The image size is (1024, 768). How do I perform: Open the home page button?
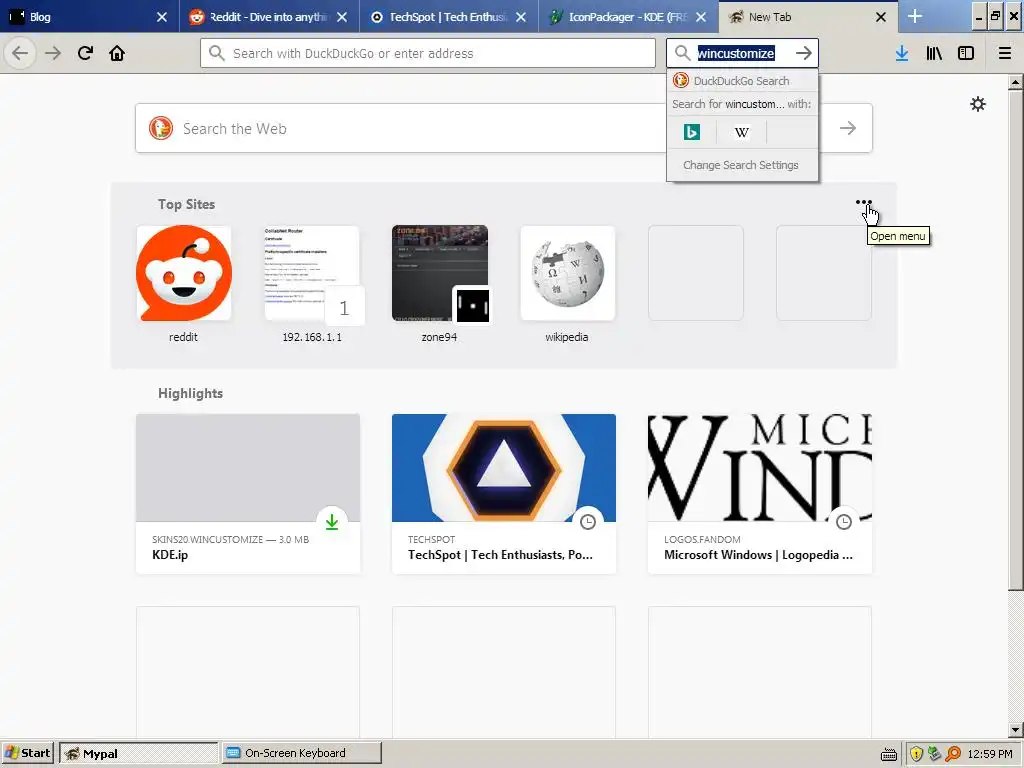[117, 53]
